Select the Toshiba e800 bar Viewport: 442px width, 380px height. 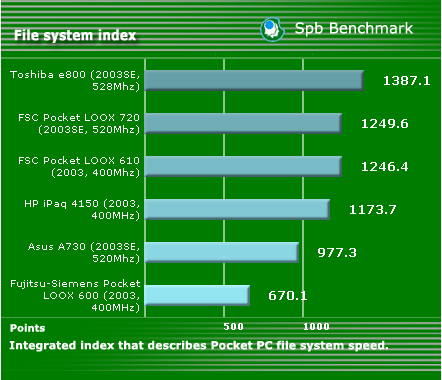254,80
